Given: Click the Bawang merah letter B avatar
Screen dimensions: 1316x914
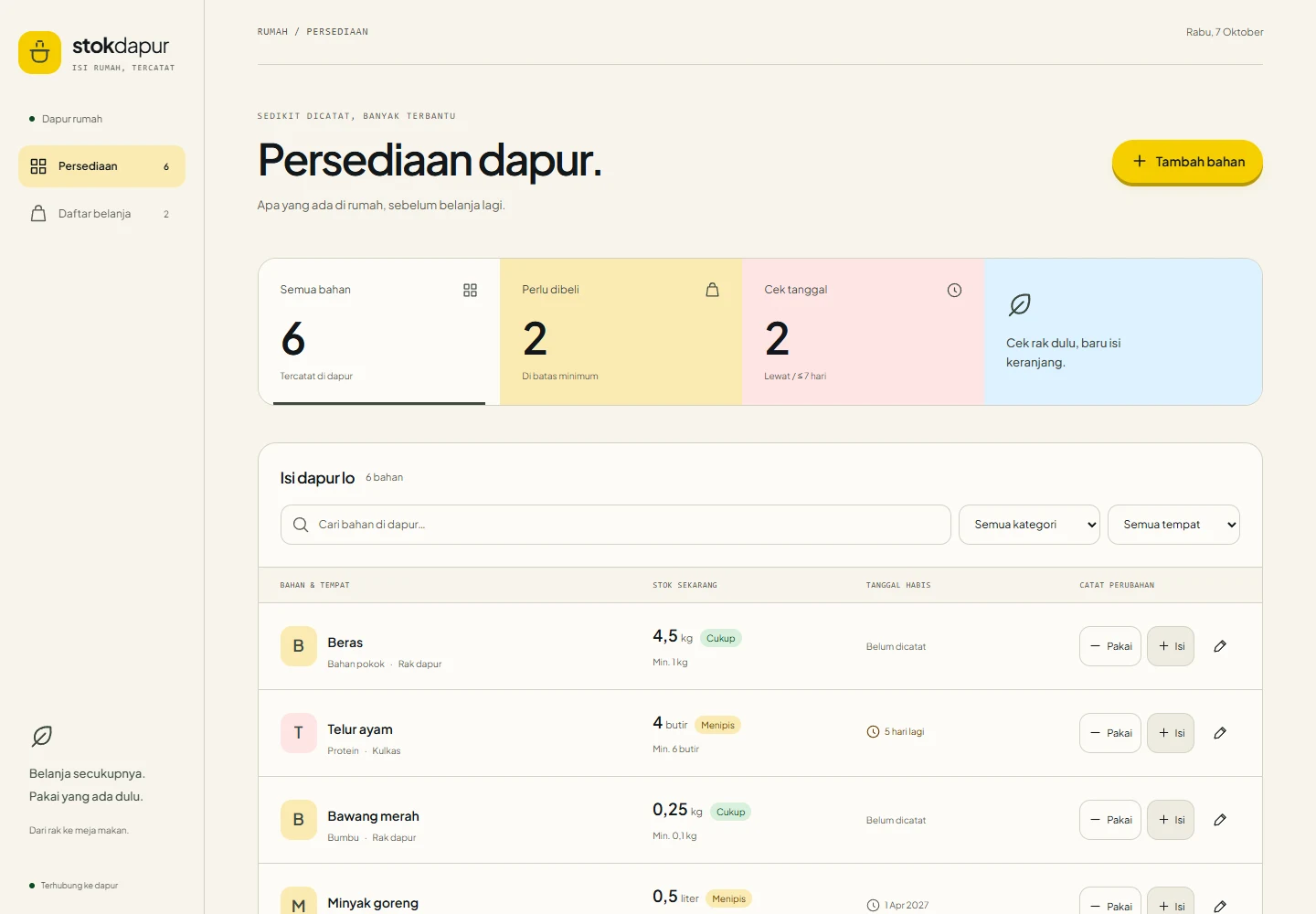Looking at the screenshot, I should point(299,820).
